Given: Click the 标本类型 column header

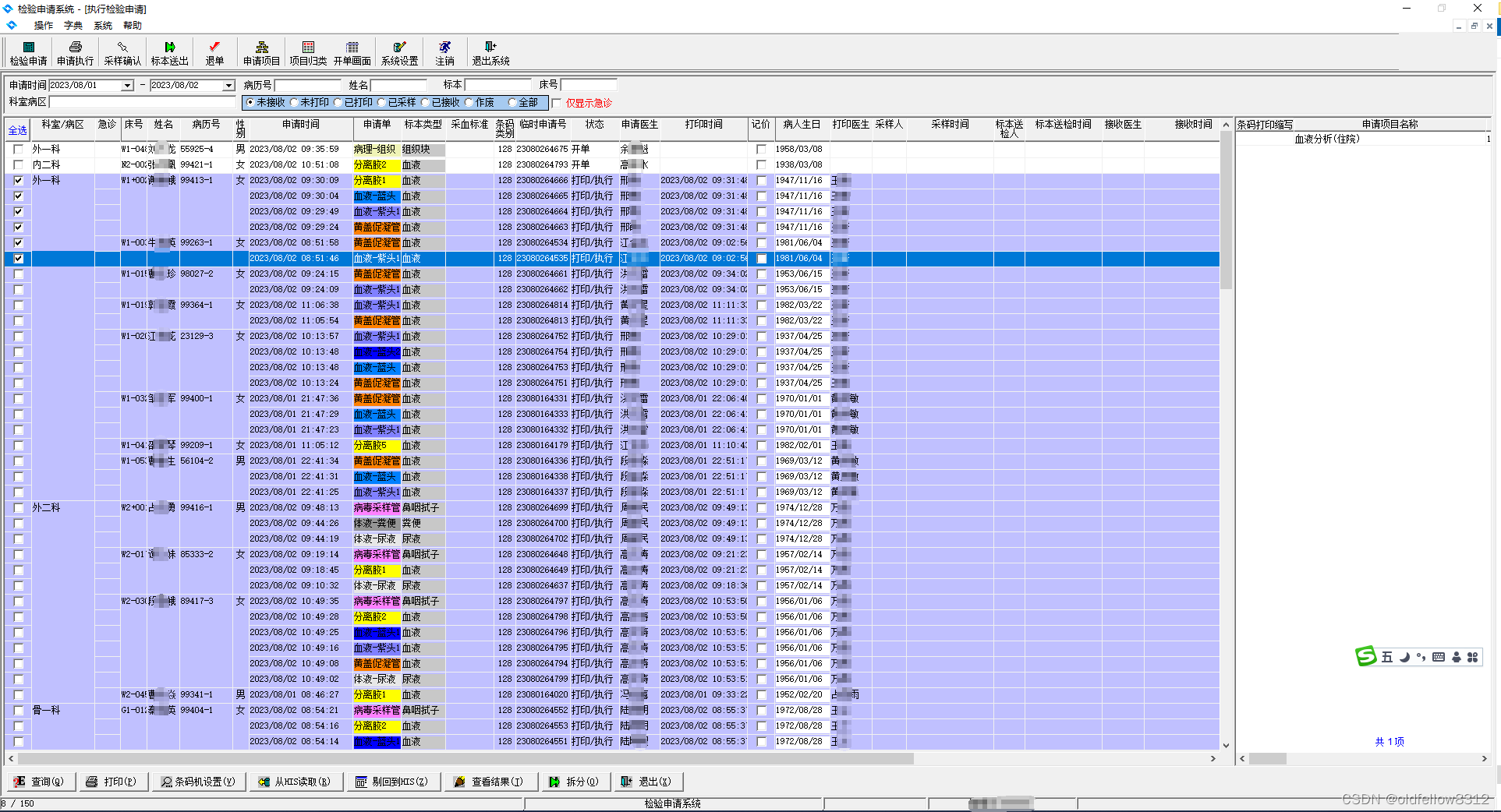Looking at the screenshot, I should (423, 125).
